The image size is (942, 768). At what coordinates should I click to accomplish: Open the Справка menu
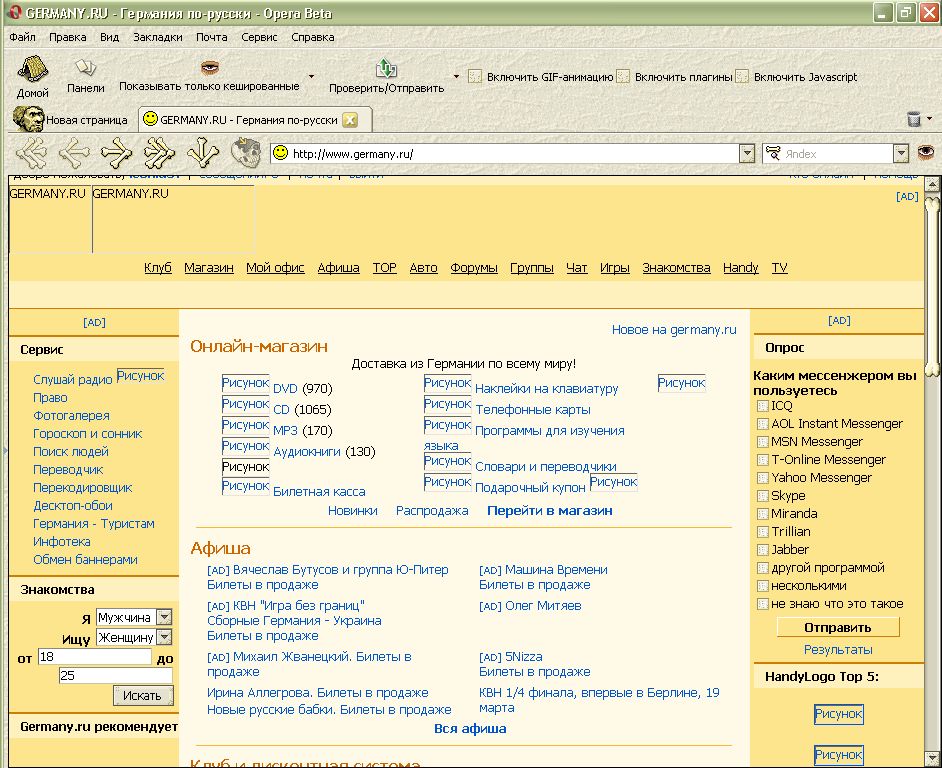312,37
